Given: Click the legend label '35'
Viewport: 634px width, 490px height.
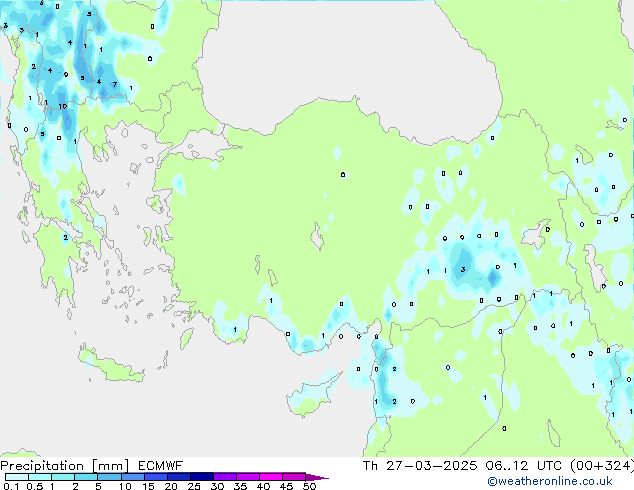Looking at the screenshot, I should tap(240, 486).
